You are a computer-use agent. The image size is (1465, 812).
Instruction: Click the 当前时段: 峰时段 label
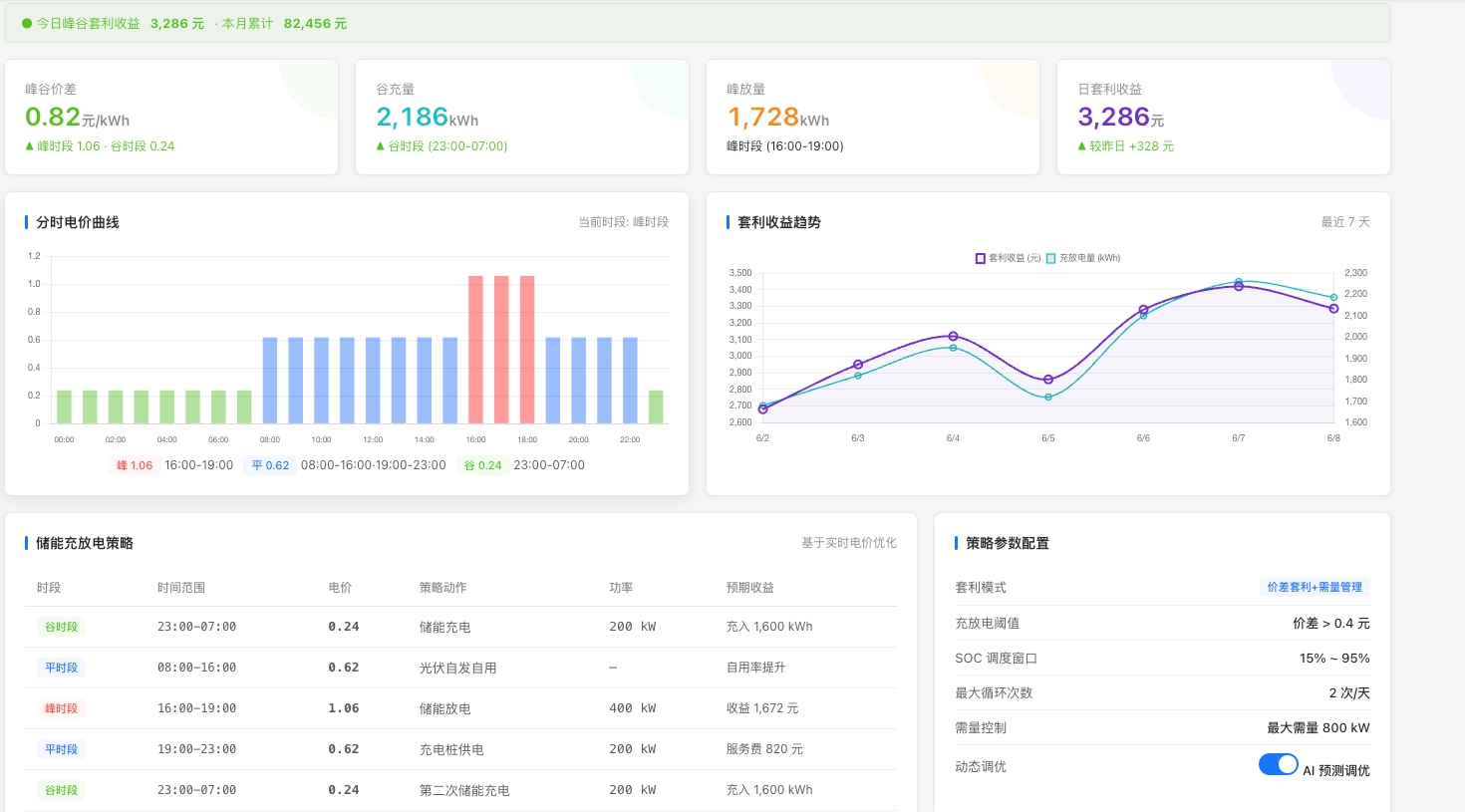coord(624,222)
